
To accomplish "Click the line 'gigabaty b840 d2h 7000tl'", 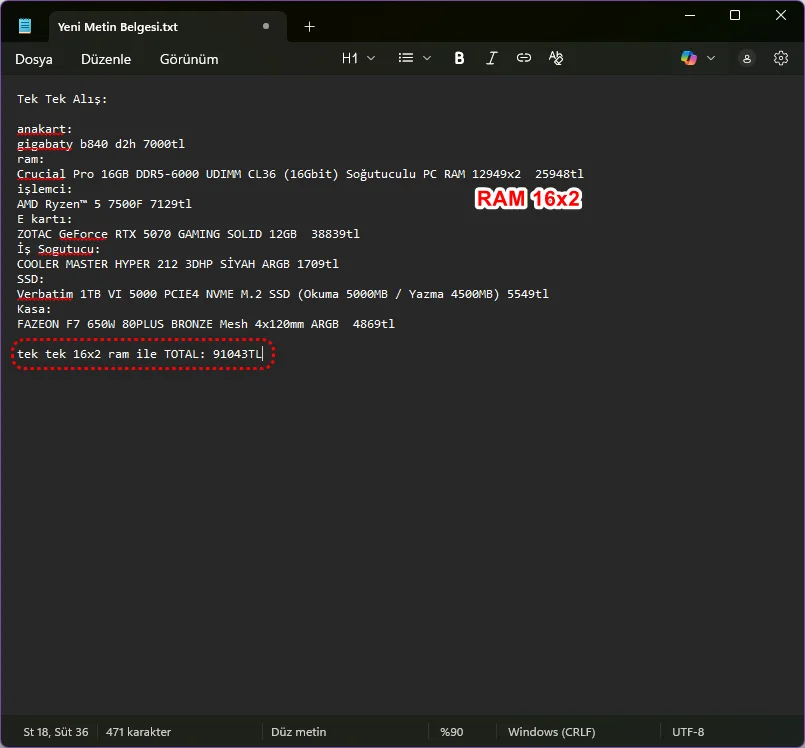I will click(101, 144).
